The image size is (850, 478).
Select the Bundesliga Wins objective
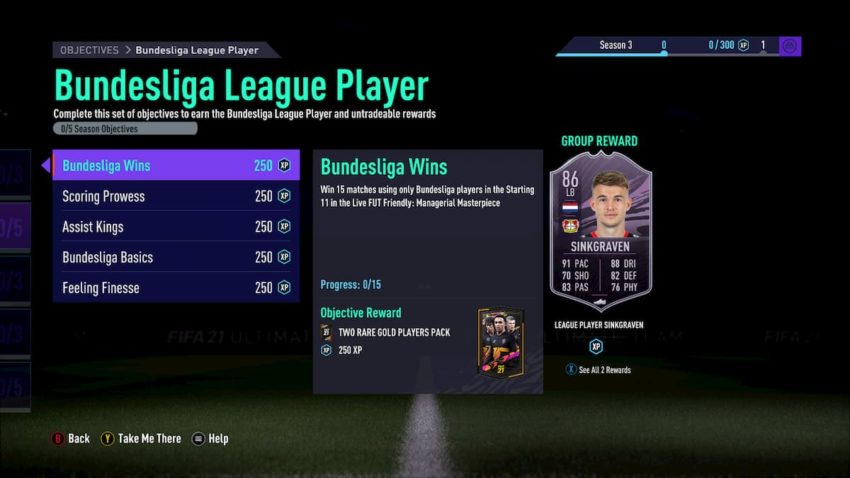tap(176, 165)
